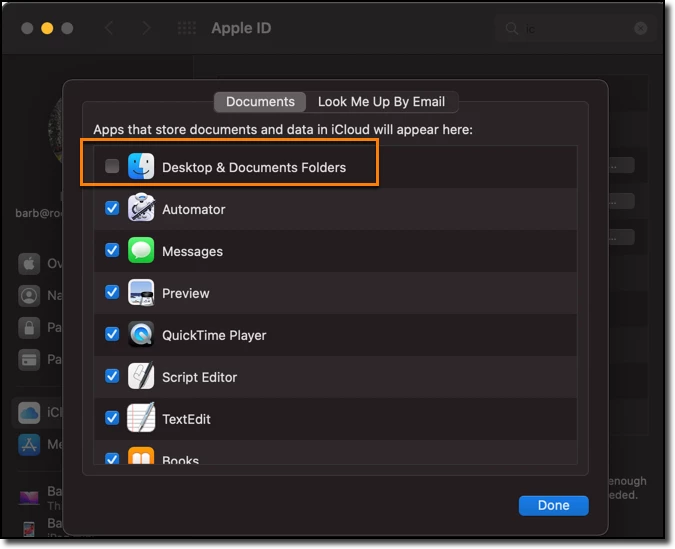Click the Finder icon in the list
The height and width of the screenshot is (549, 675).
pos(141,166)
